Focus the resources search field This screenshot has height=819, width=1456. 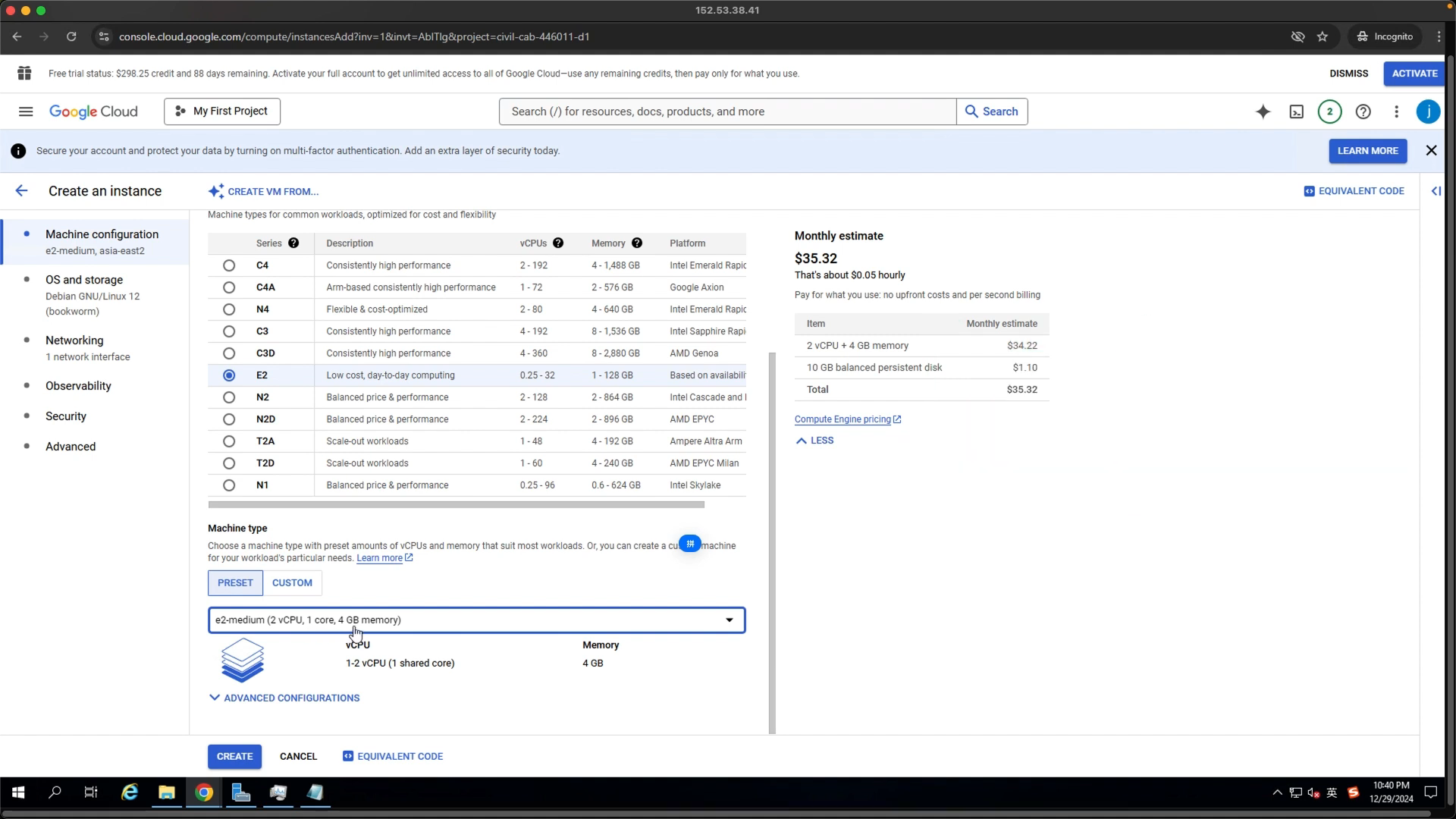click(727, 111)
